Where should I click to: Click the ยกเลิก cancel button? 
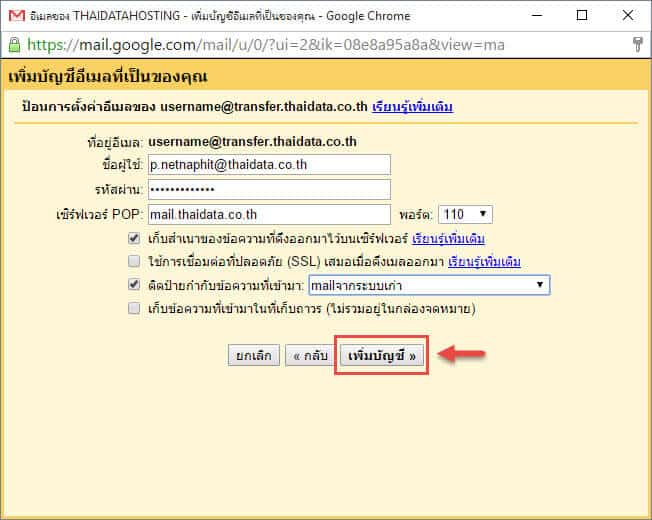coord(254,356)
